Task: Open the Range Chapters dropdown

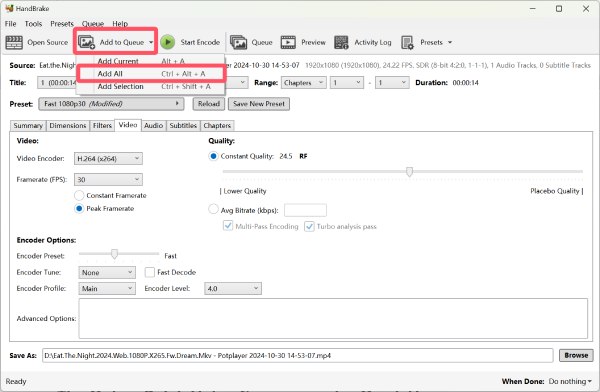Action: coord(304,83)
